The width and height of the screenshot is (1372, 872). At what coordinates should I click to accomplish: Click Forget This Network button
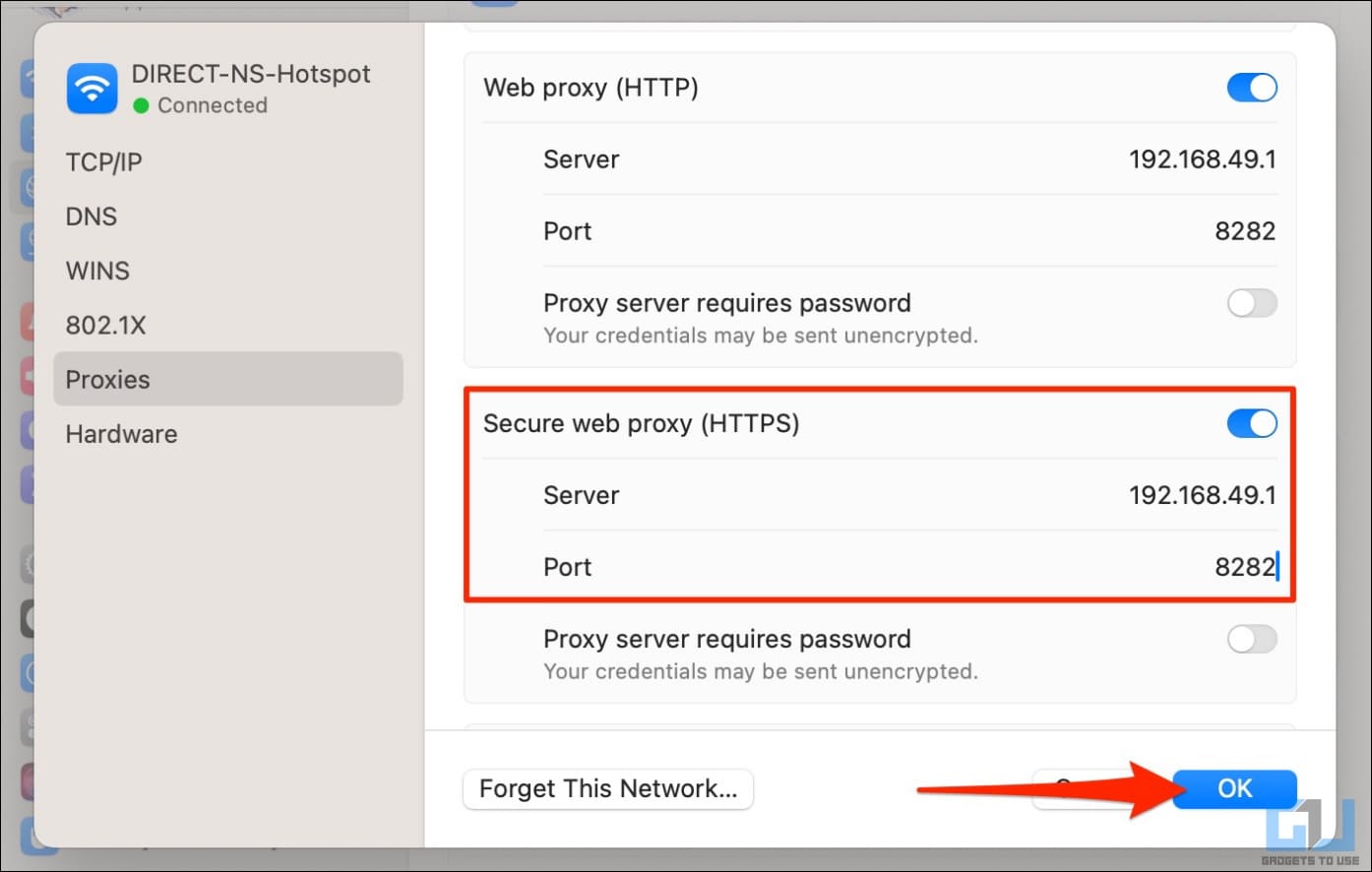point(608,788)
